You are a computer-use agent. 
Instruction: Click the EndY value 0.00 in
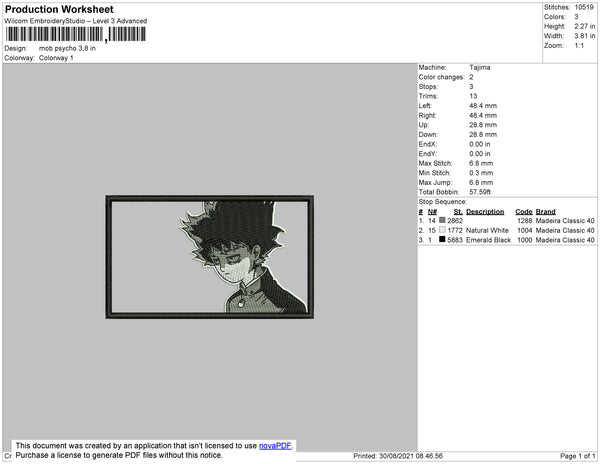tap(480, 154)
